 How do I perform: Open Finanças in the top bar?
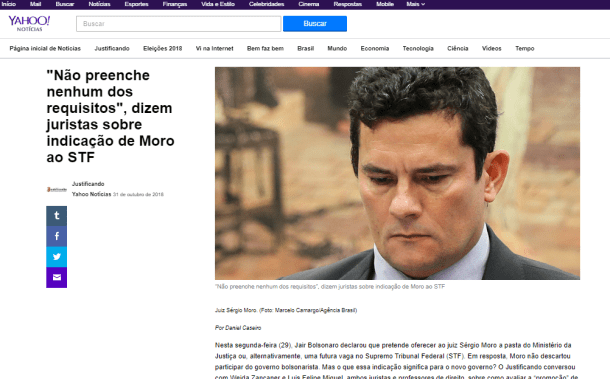tap(175, 4)
